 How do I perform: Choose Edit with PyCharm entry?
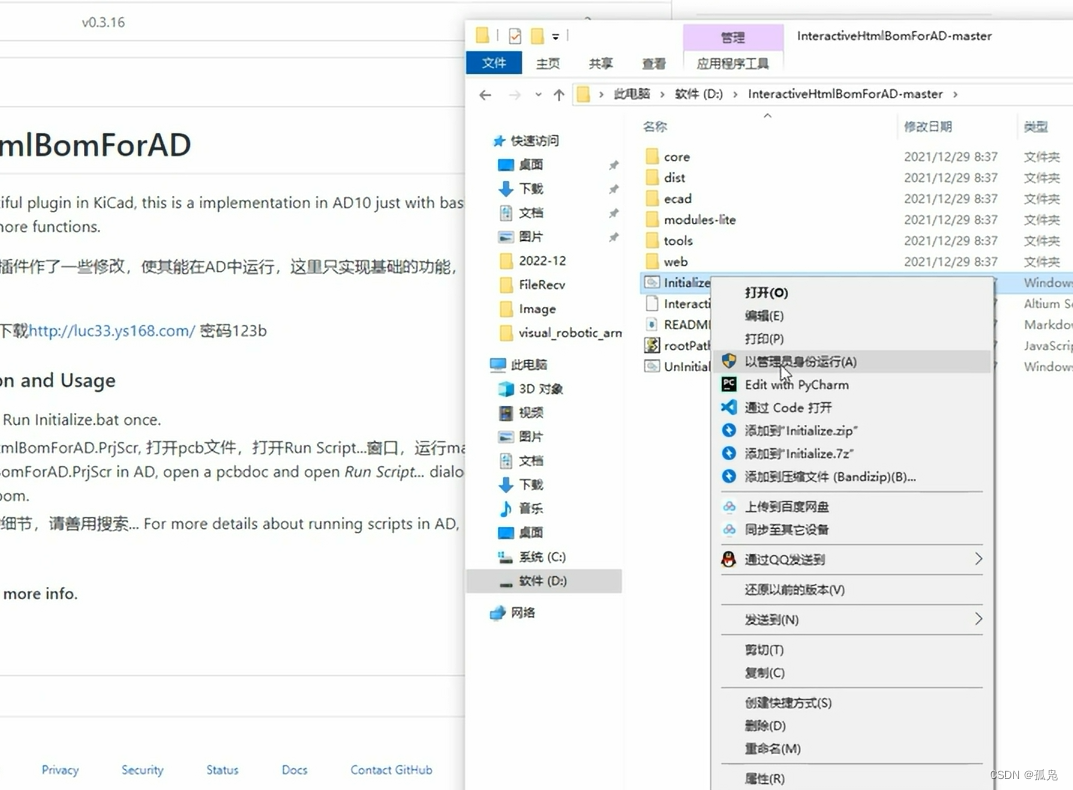coord(852,385)
